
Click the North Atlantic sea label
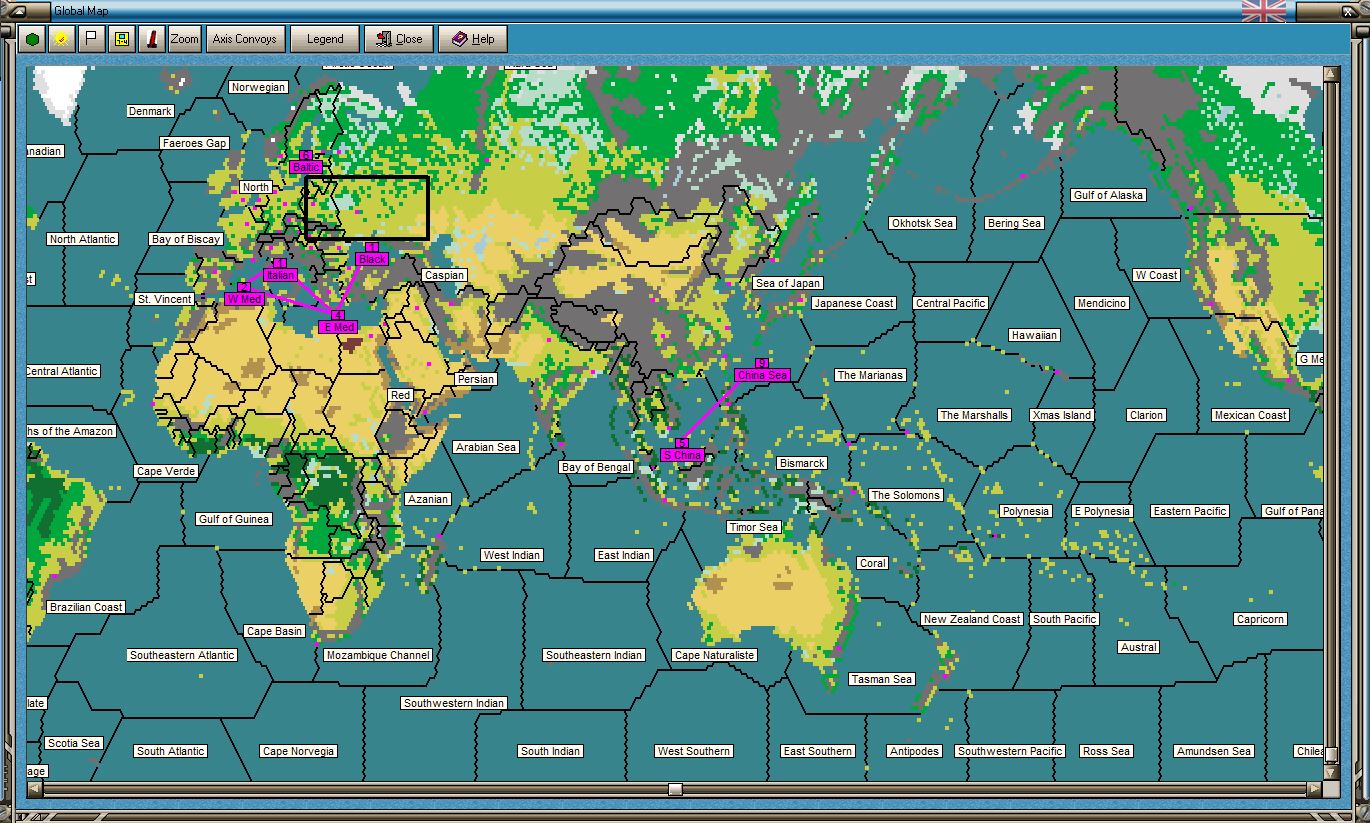pos(83,239)
